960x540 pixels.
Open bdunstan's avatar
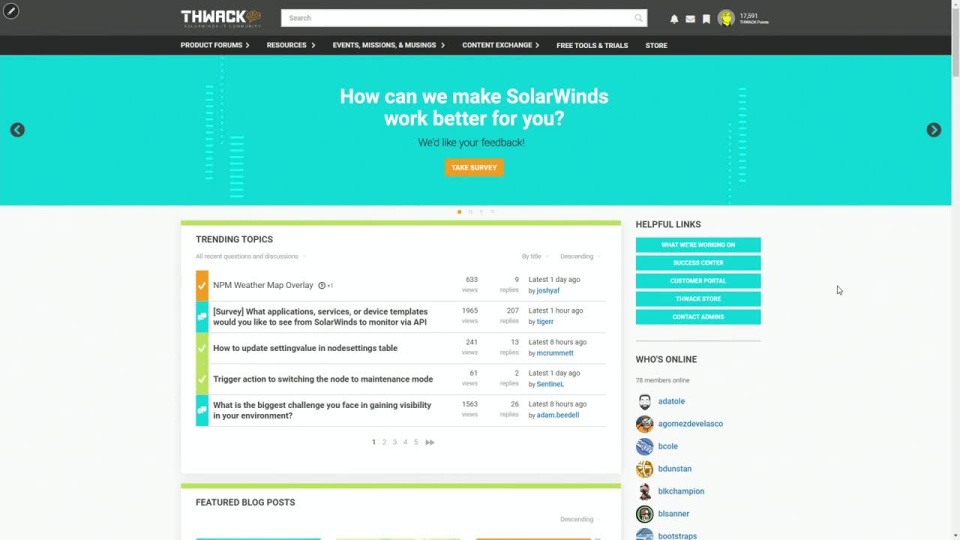coord(645,468)
